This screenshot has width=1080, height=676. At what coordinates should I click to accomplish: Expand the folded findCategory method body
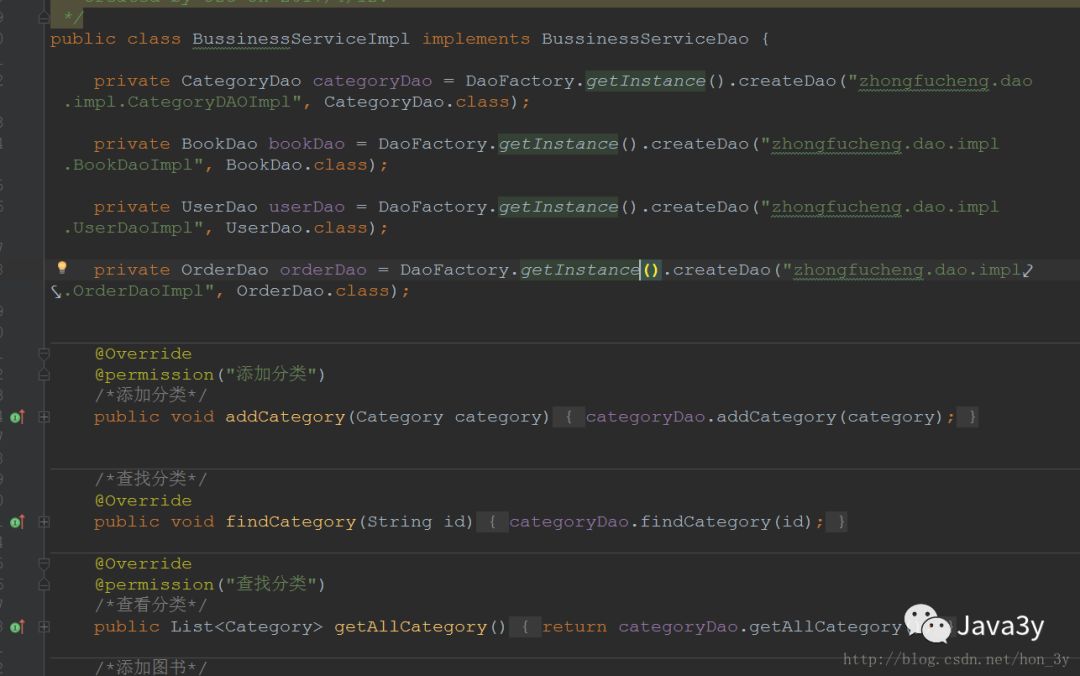[43, 522]
